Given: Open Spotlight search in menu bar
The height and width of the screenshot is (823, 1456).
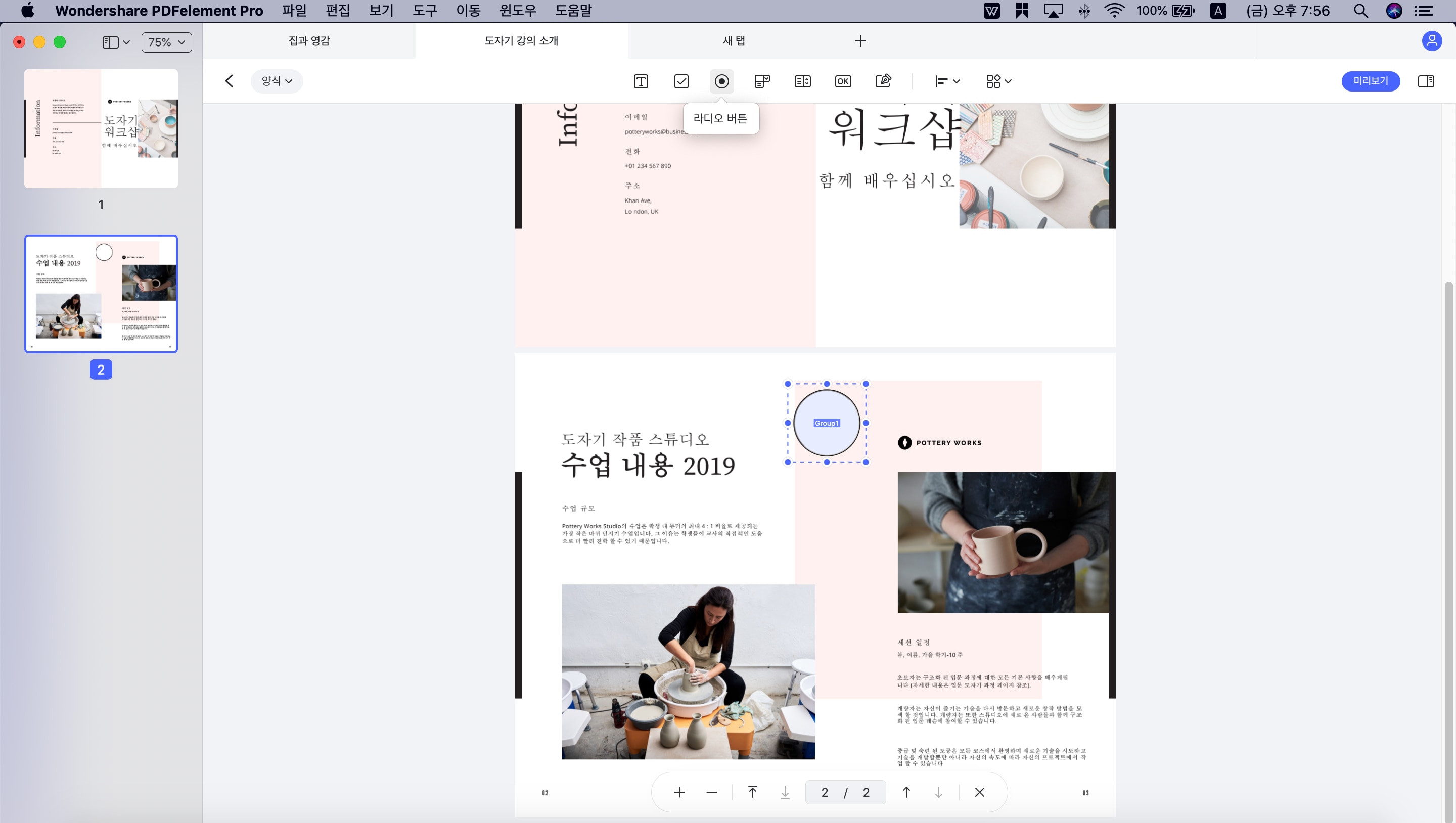Looking at the screenshot, I should click(1361, 10).
